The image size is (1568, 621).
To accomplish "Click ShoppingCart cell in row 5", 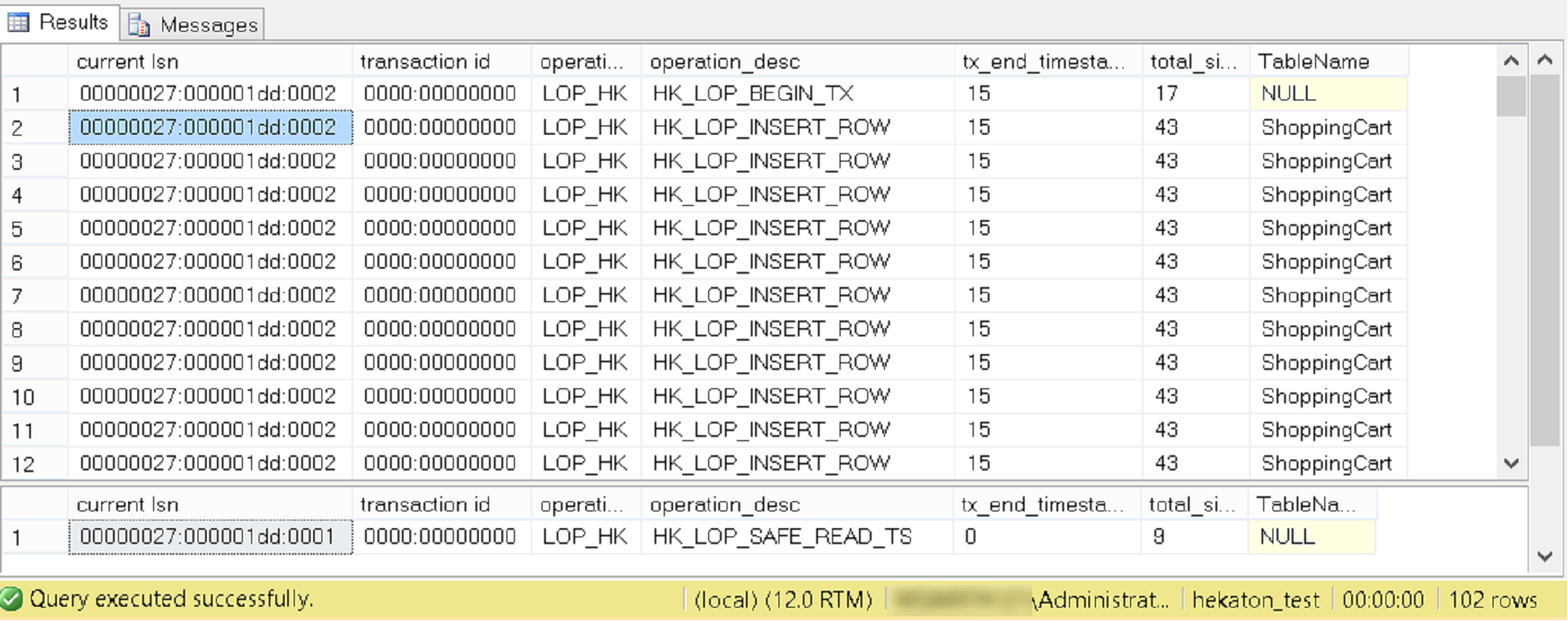I will [x=1328, y=228].
